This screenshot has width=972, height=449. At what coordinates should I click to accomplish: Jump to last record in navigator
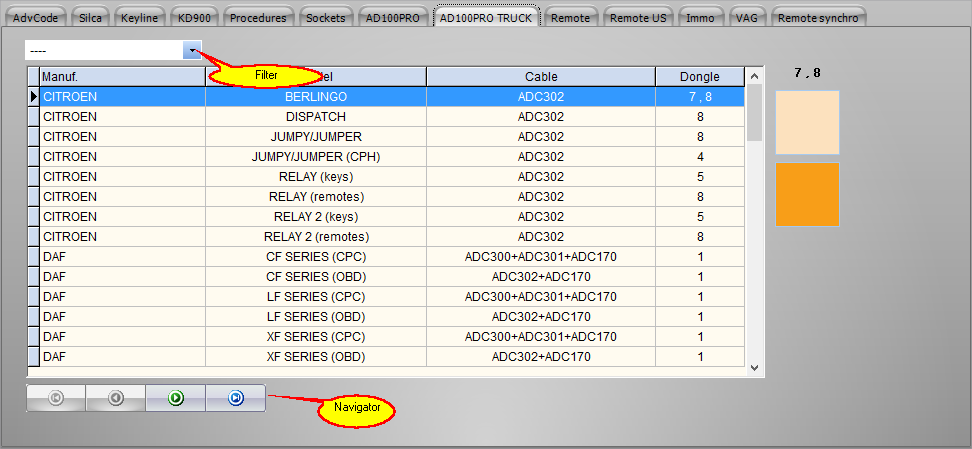tap(236, 398)
